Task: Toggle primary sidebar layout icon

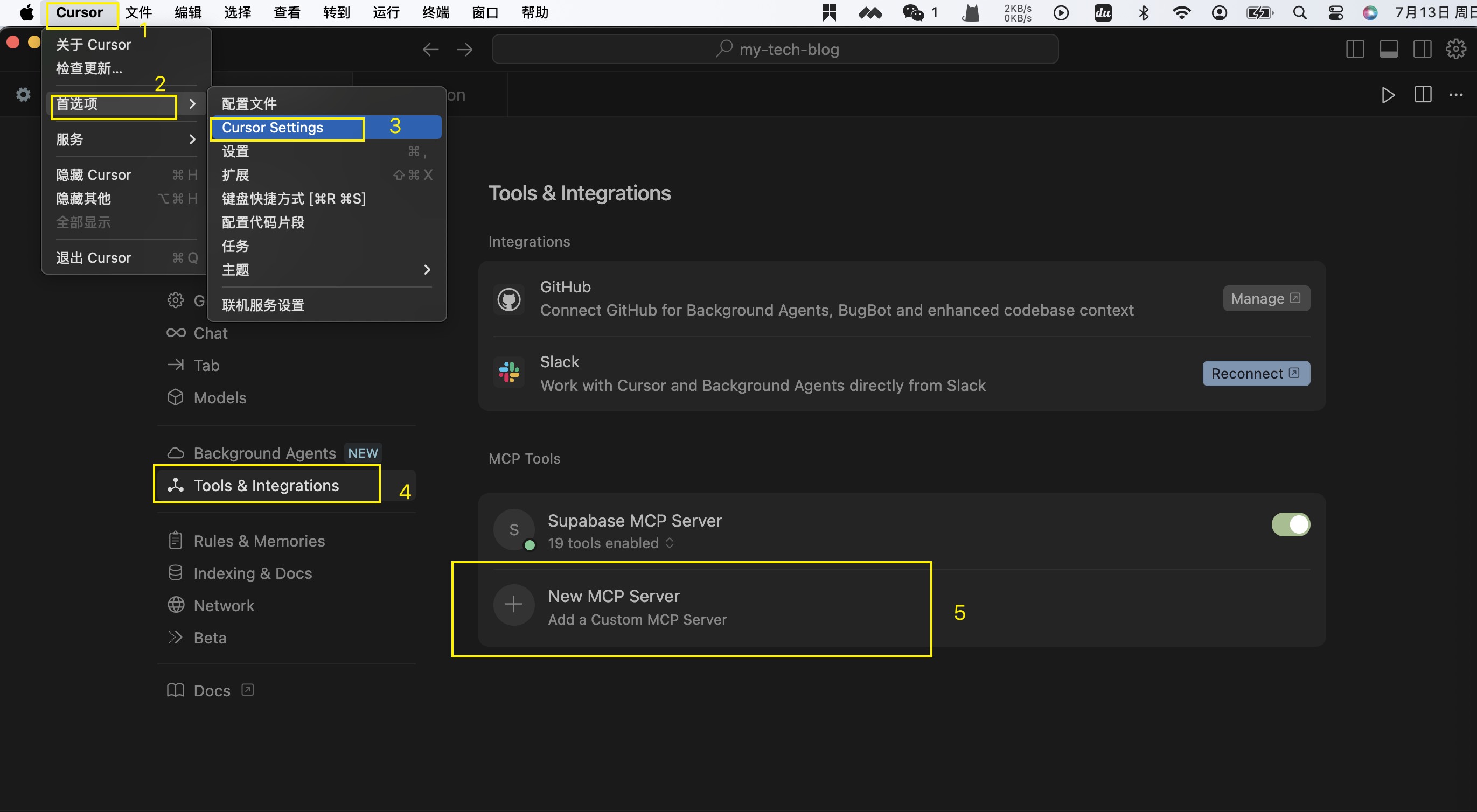Action: click(1355, 48)
